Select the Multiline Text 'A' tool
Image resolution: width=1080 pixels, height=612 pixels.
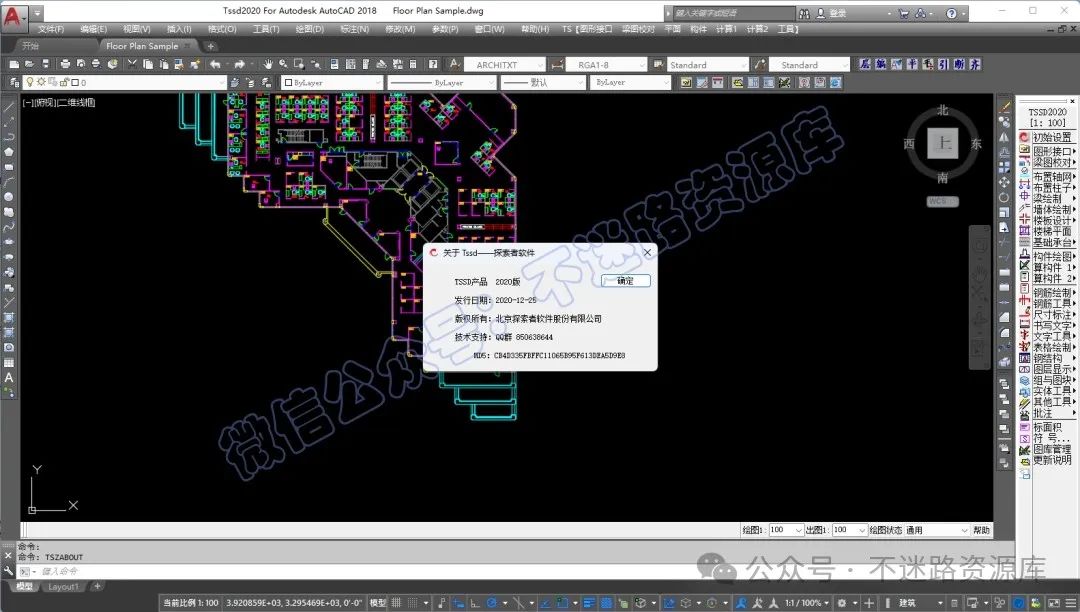coord(8,377)
